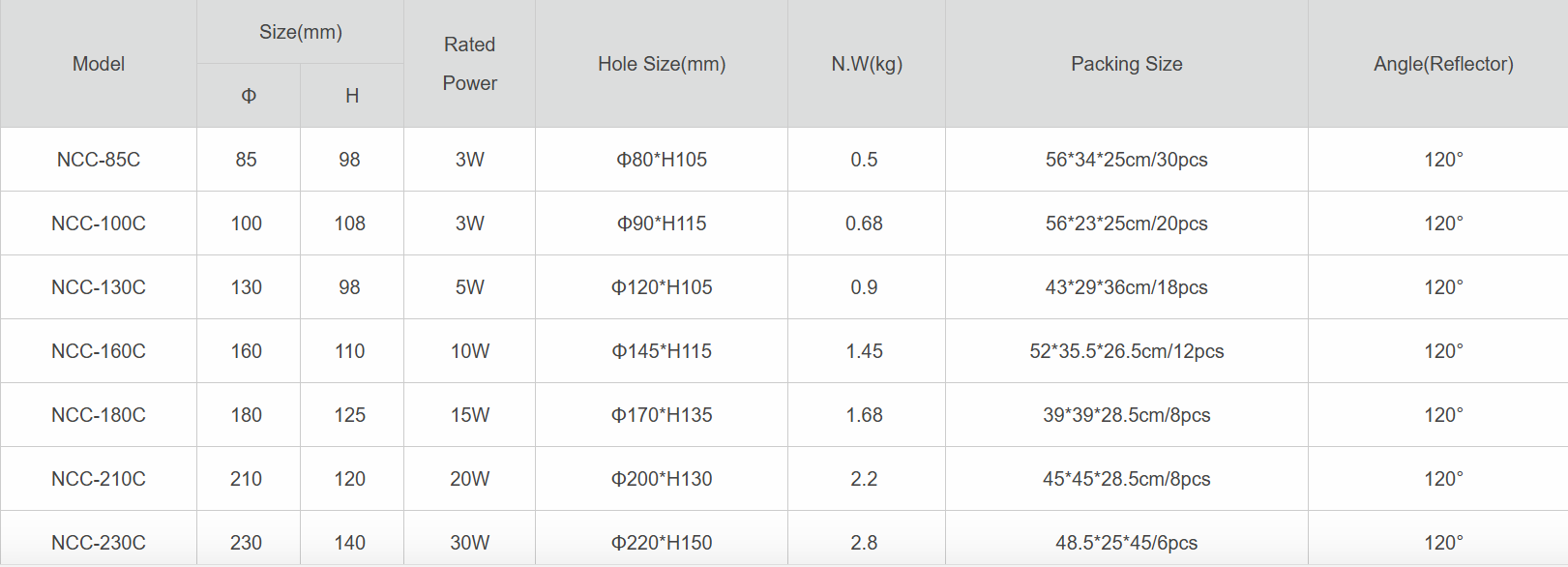Click the 30W rated power cell
This screenshot has height=567, width=1568.
point(469,543)
